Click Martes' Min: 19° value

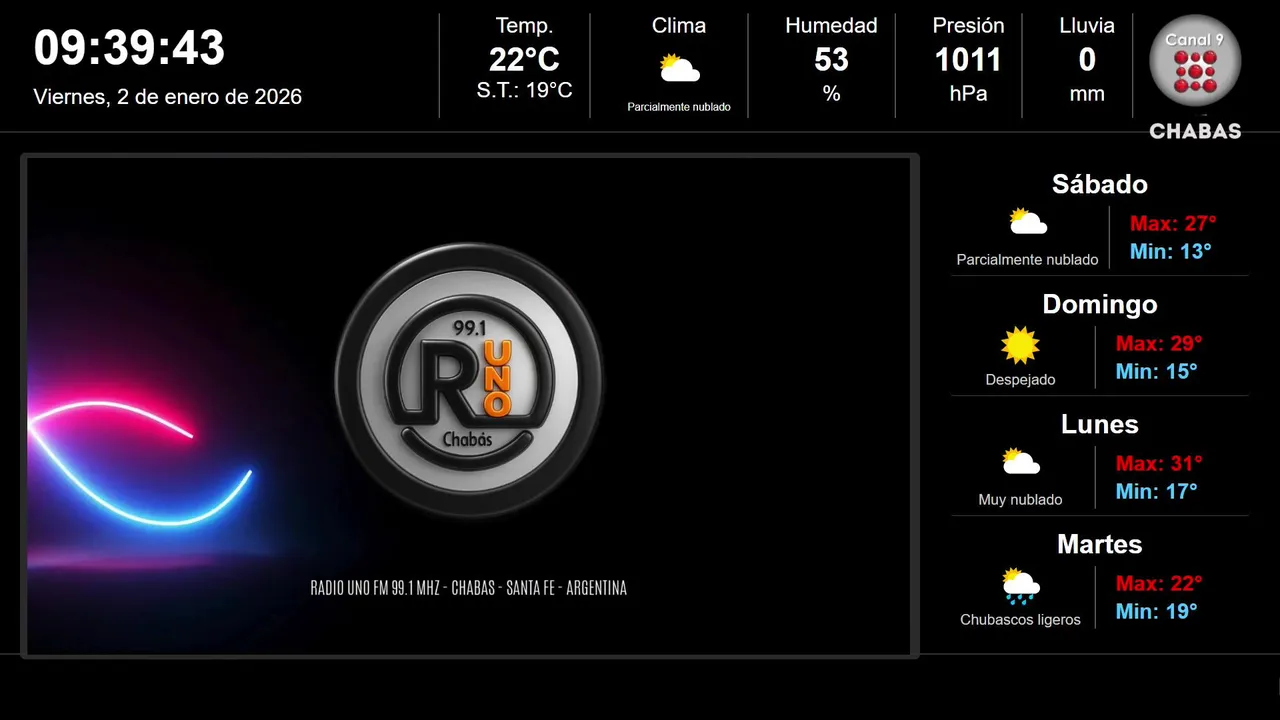pos(1157,611)
